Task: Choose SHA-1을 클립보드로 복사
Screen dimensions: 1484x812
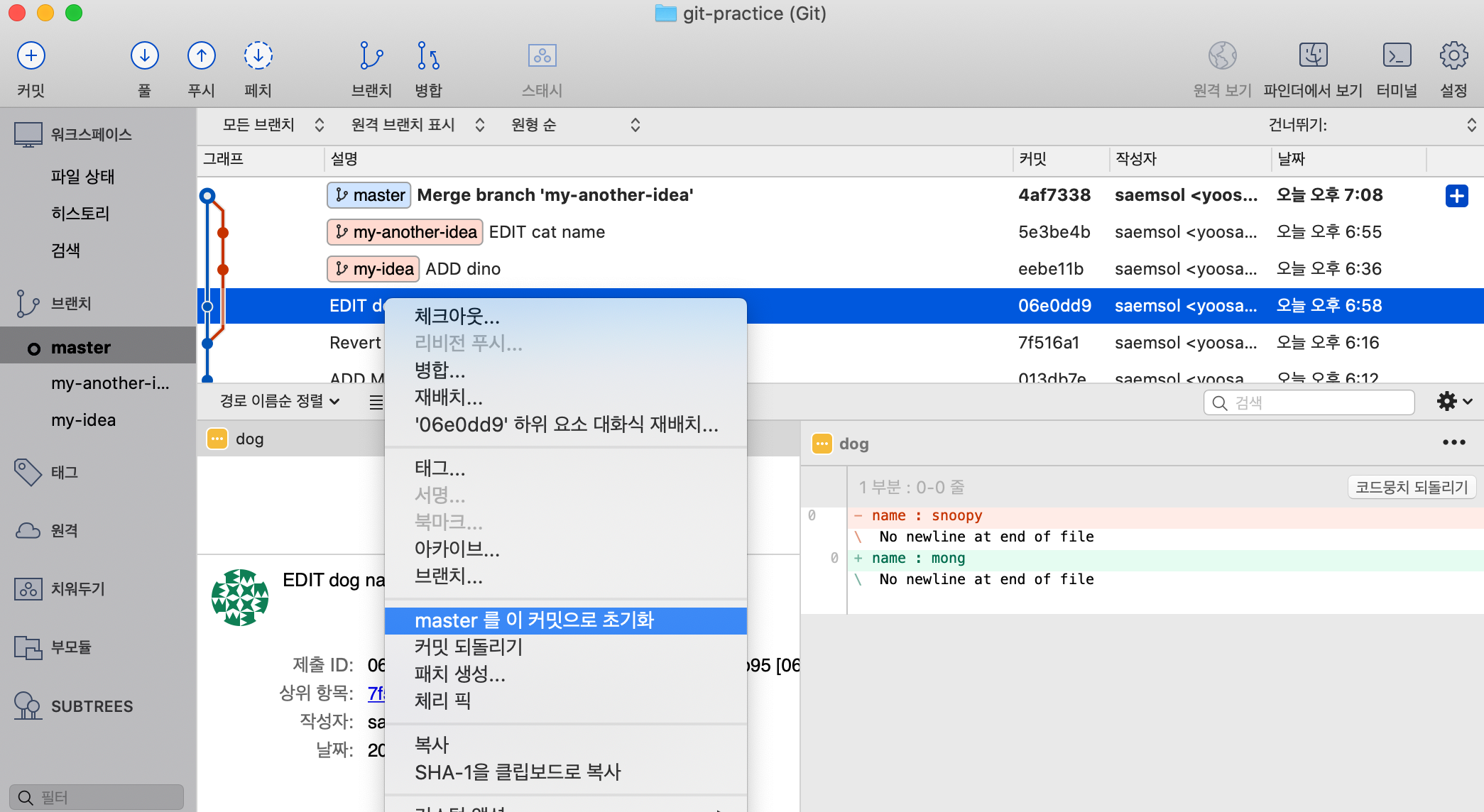Action: (x=565, y=772)
